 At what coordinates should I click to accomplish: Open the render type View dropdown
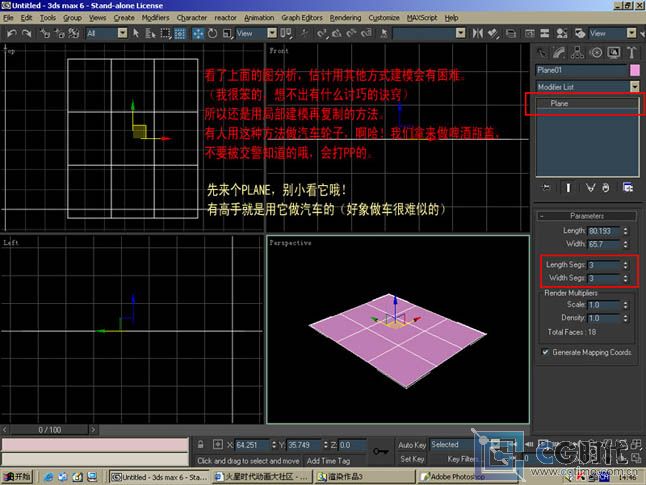(x=612, y=33)
